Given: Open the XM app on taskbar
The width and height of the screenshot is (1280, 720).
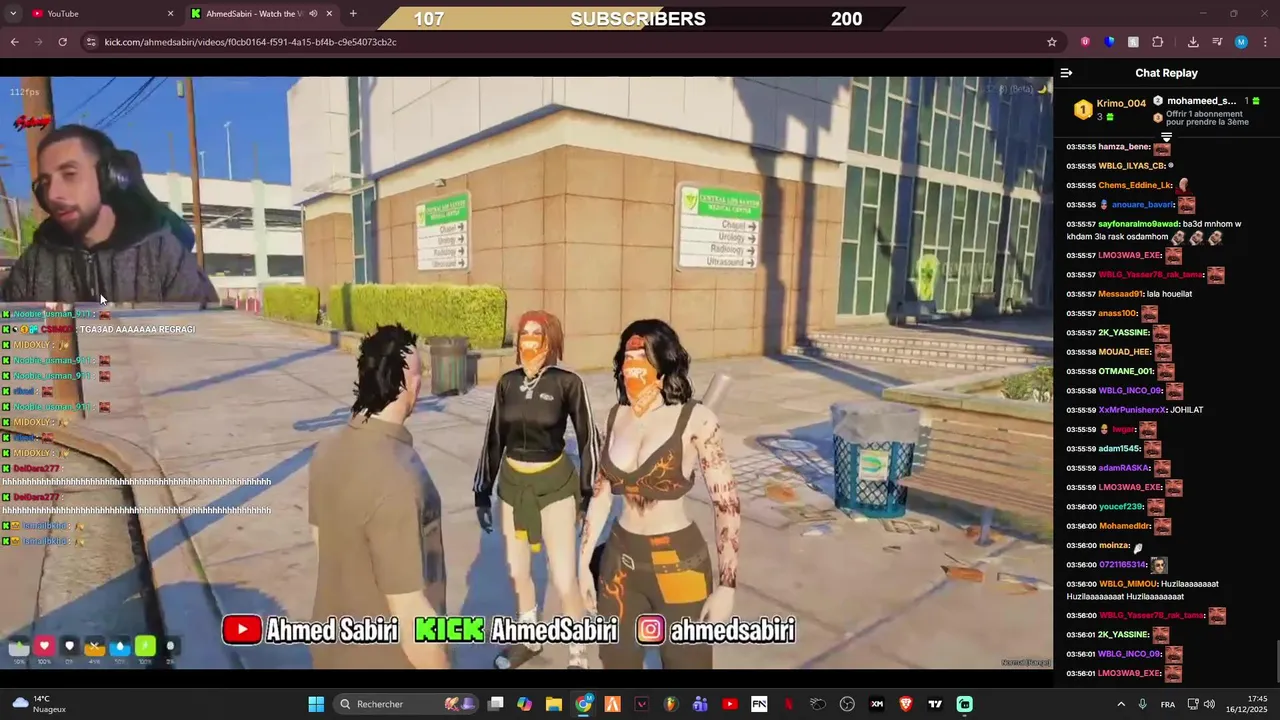Looking at the screenshot, I should (877, 704).
